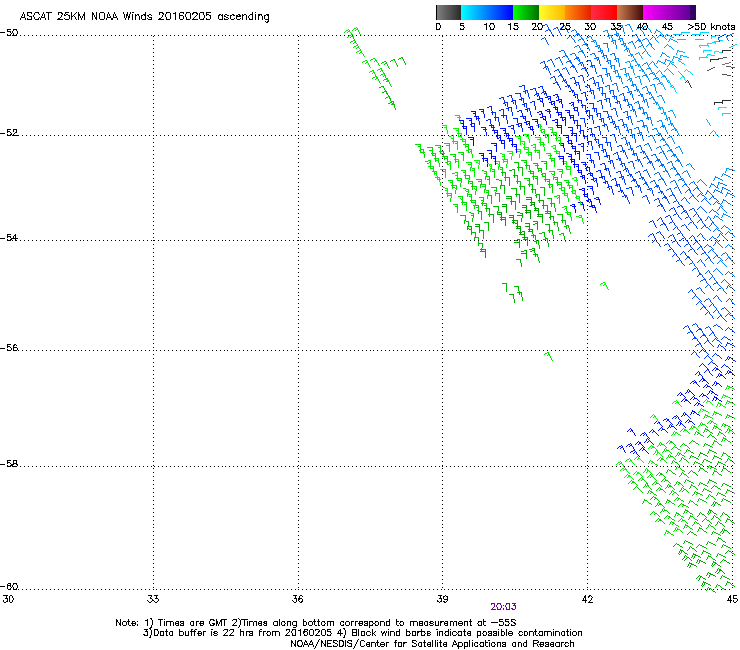Image resolution: width=740 pixels, height=650 pixels.
Task: Click the '-54' latitude axis label
Action: (x=9, y=237)
